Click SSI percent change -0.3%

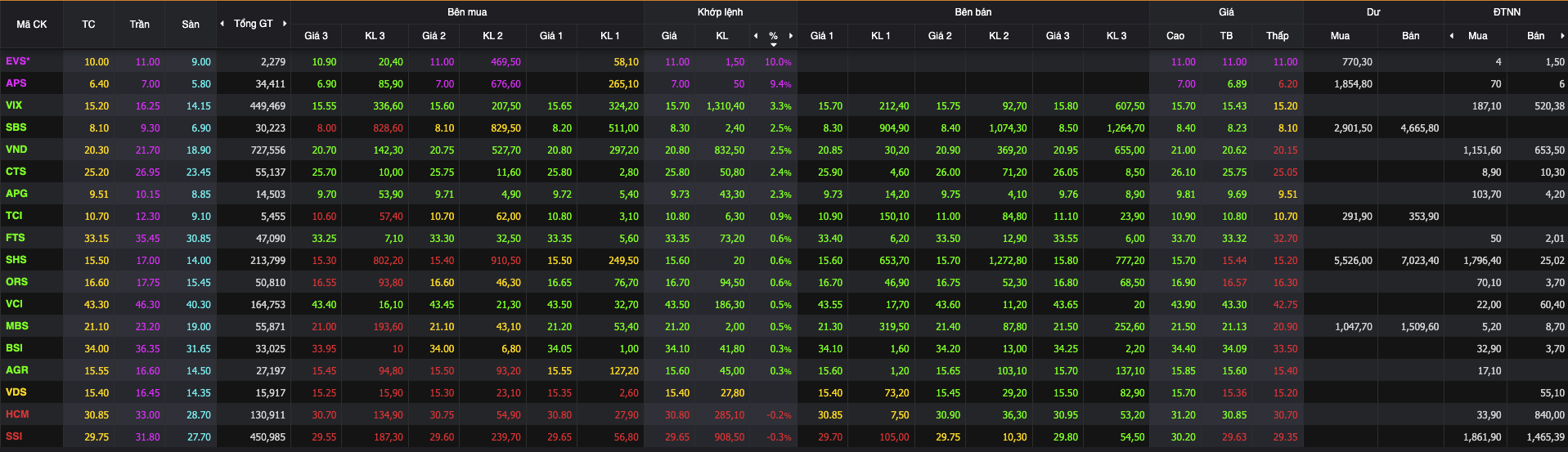coord(779,437)
